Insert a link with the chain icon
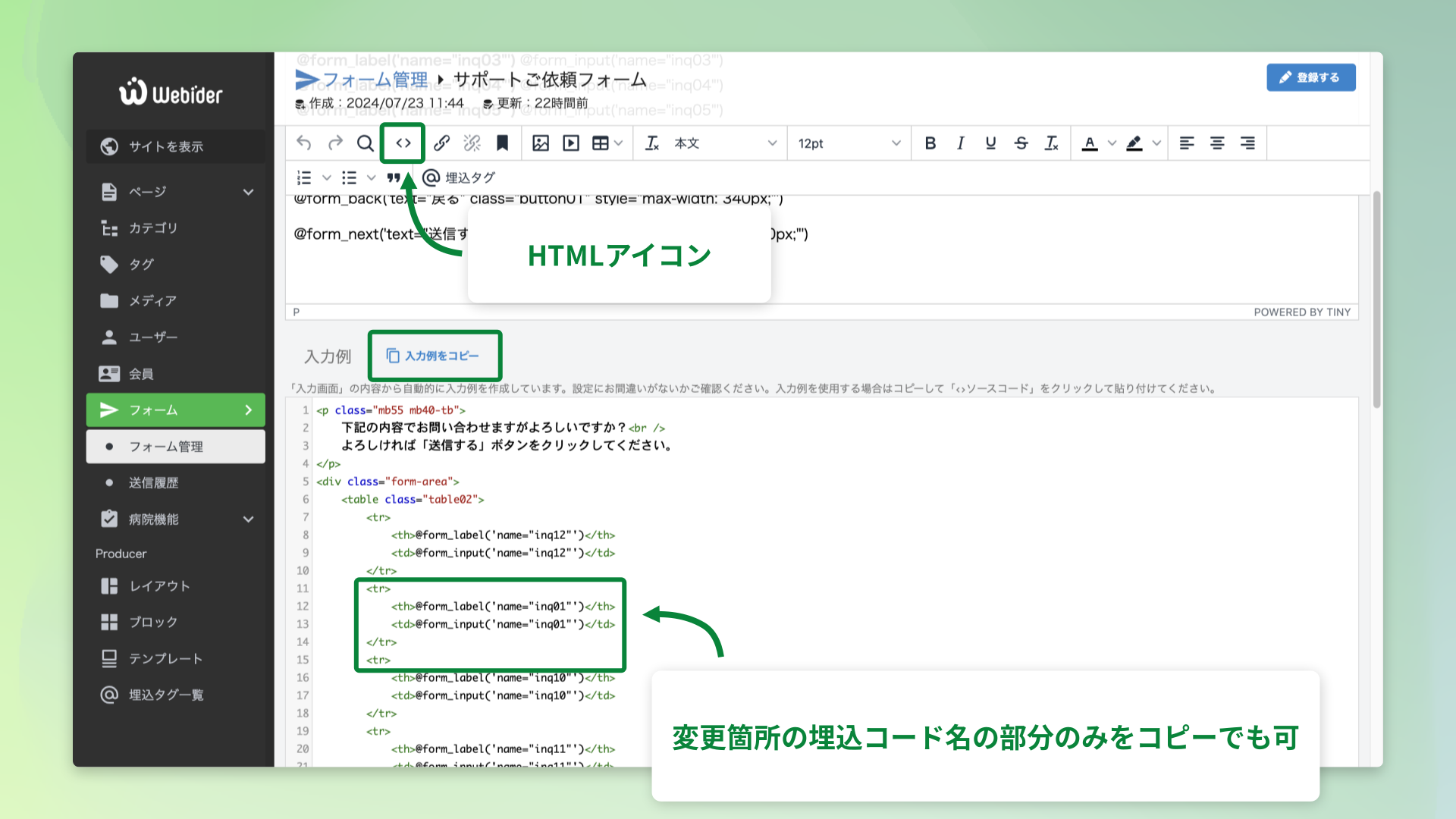The image size is (1456, 819). pos(442,143)
